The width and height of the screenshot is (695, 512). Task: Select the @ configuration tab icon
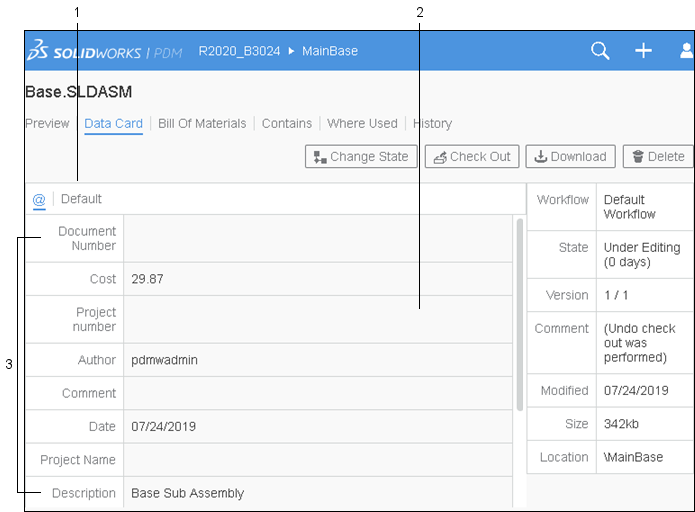(39, 199)
